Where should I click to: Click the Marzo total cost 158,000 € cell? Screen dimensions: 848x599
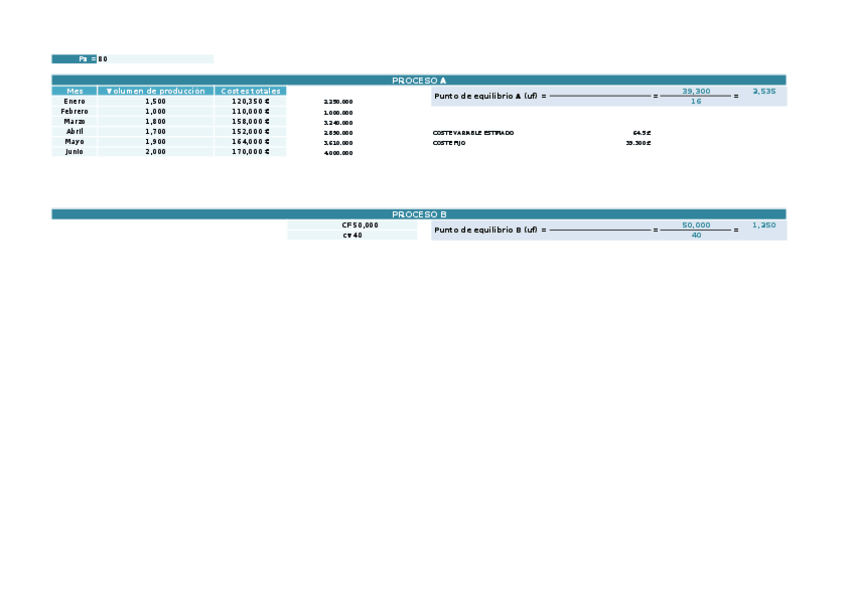pyautogui.click(x=251, y=121)
